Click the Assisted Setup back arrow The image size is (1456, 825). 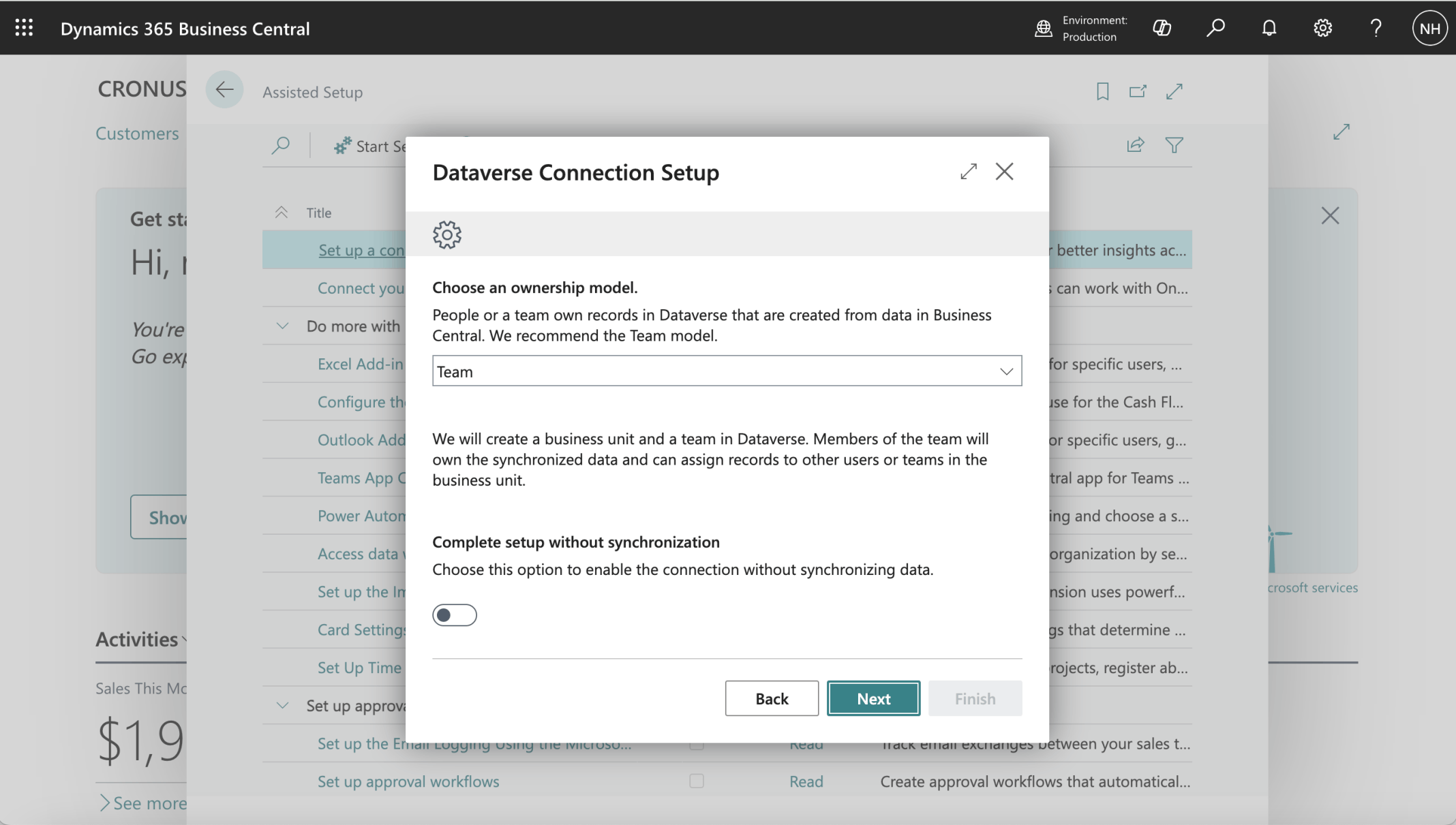pyautogui.click(x=224, y=89)
